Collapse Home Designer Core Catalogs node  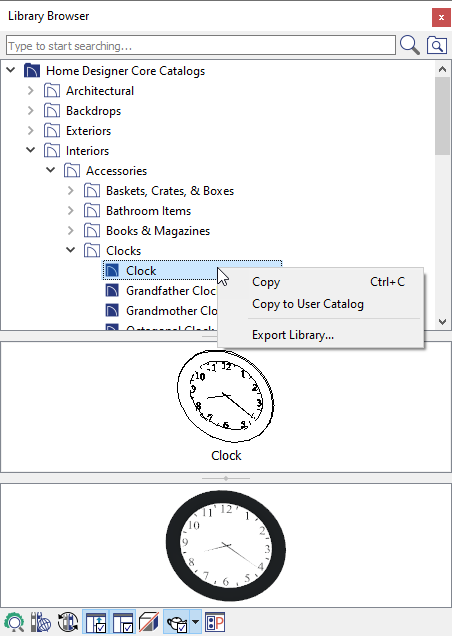[11, 70]
